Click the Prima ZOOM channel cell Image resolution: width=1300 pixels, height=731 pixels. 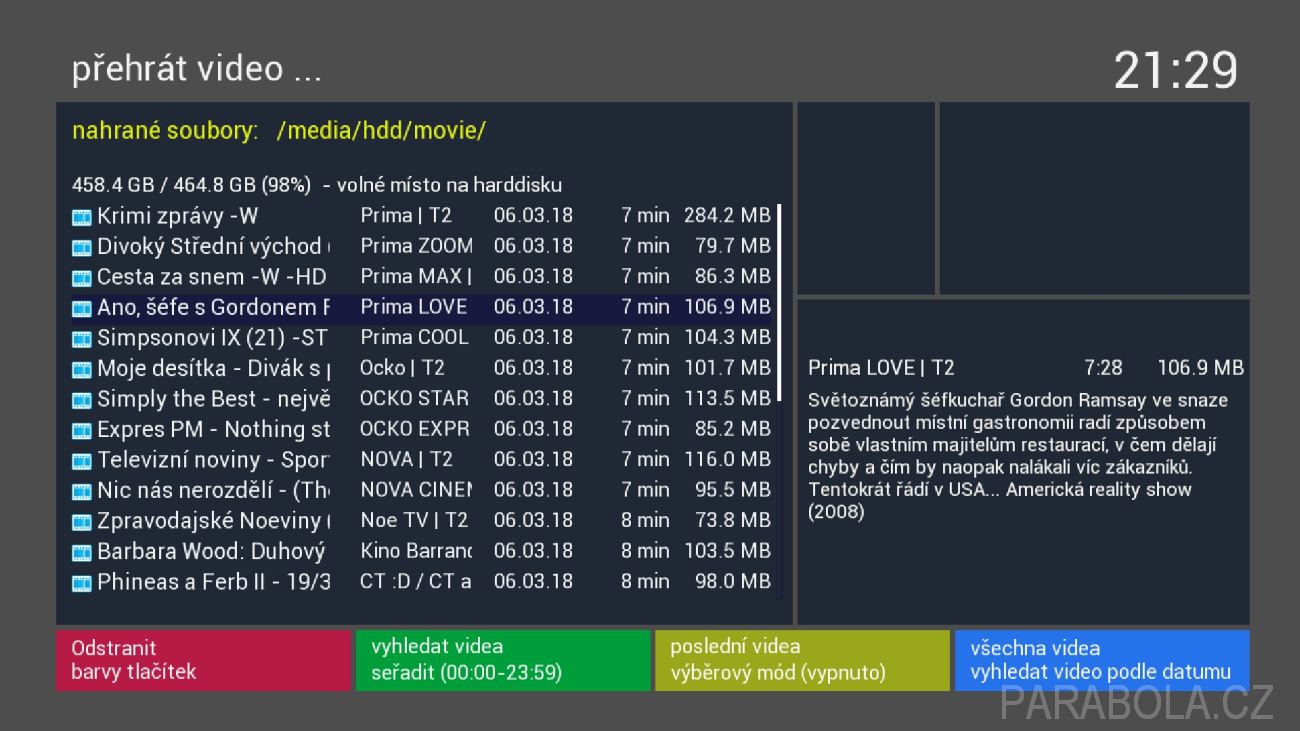click(x=416, y=246)
